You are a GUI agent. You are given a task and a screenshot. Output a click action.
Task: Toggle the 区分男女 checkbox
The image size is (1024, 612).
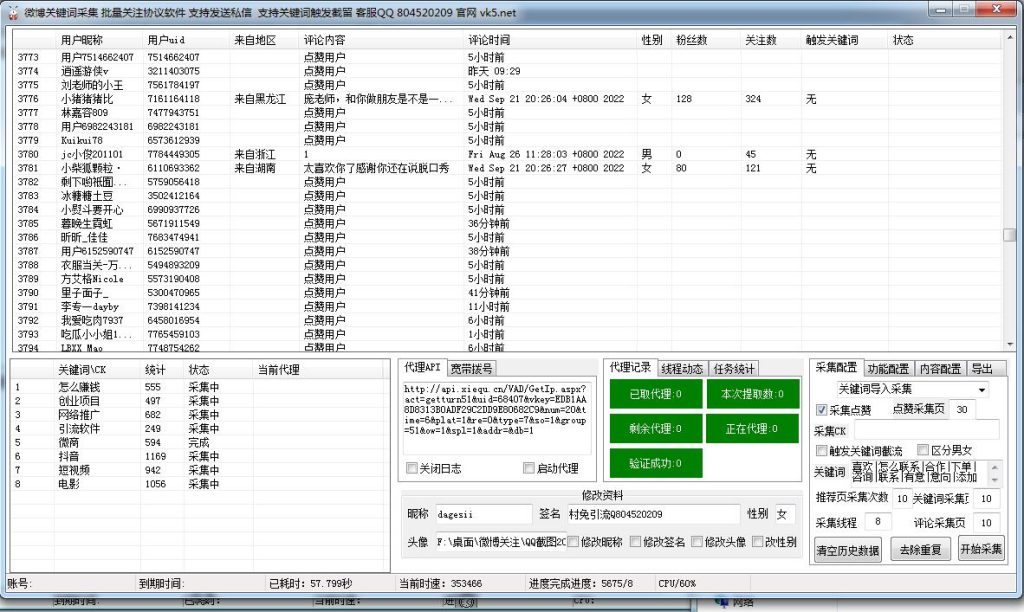pyautogui.click(x=924, y=451)
